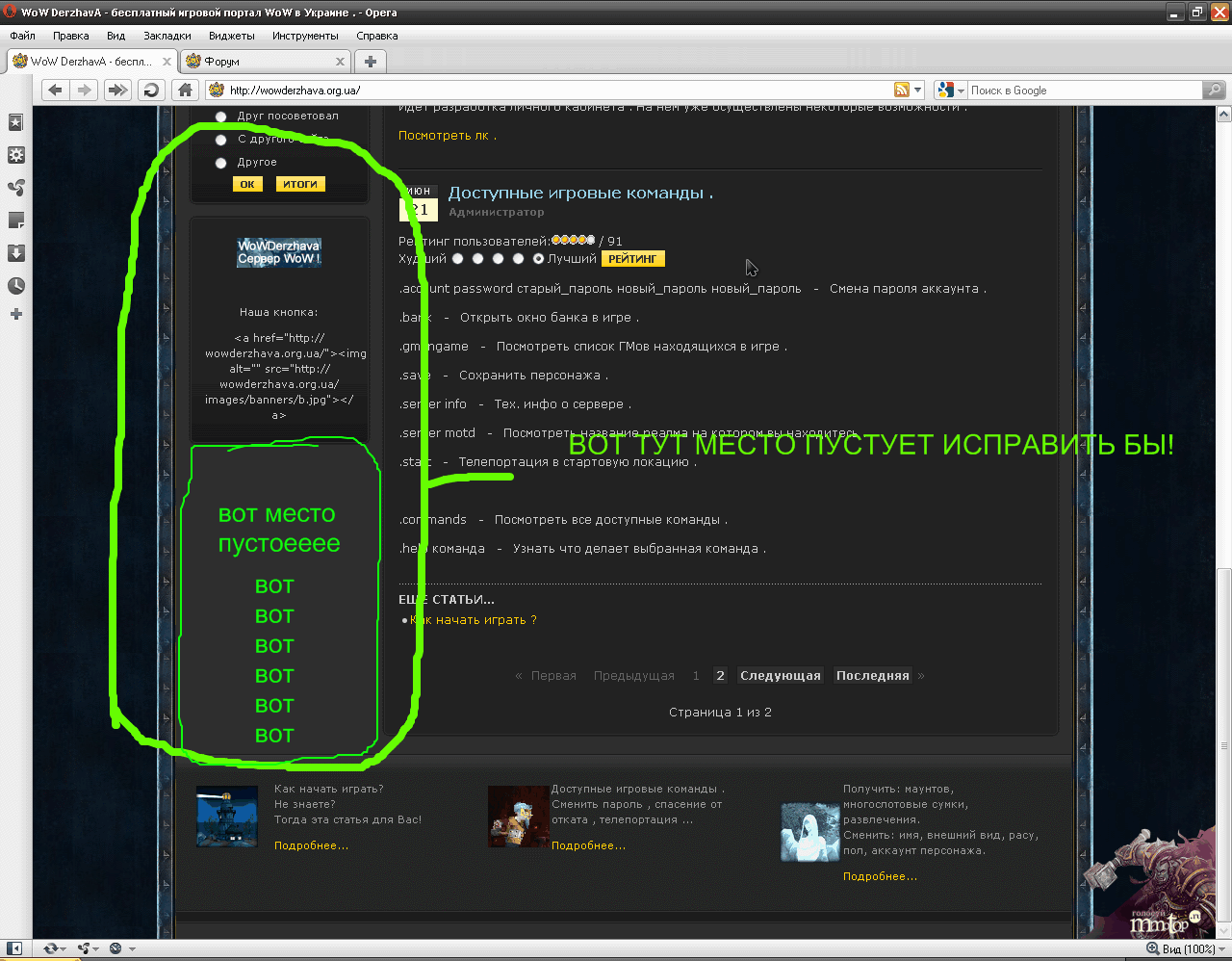Click the Opera Turbo icon in status bar
1232x961 pixels.
(x=115, y=948)
